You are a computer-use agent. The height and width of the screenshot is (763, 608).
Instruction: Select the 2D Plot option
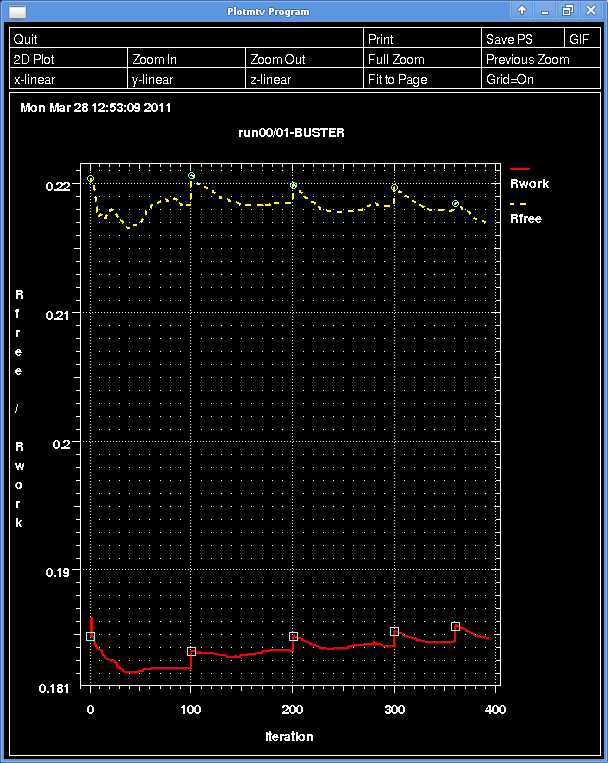[68, 59]
